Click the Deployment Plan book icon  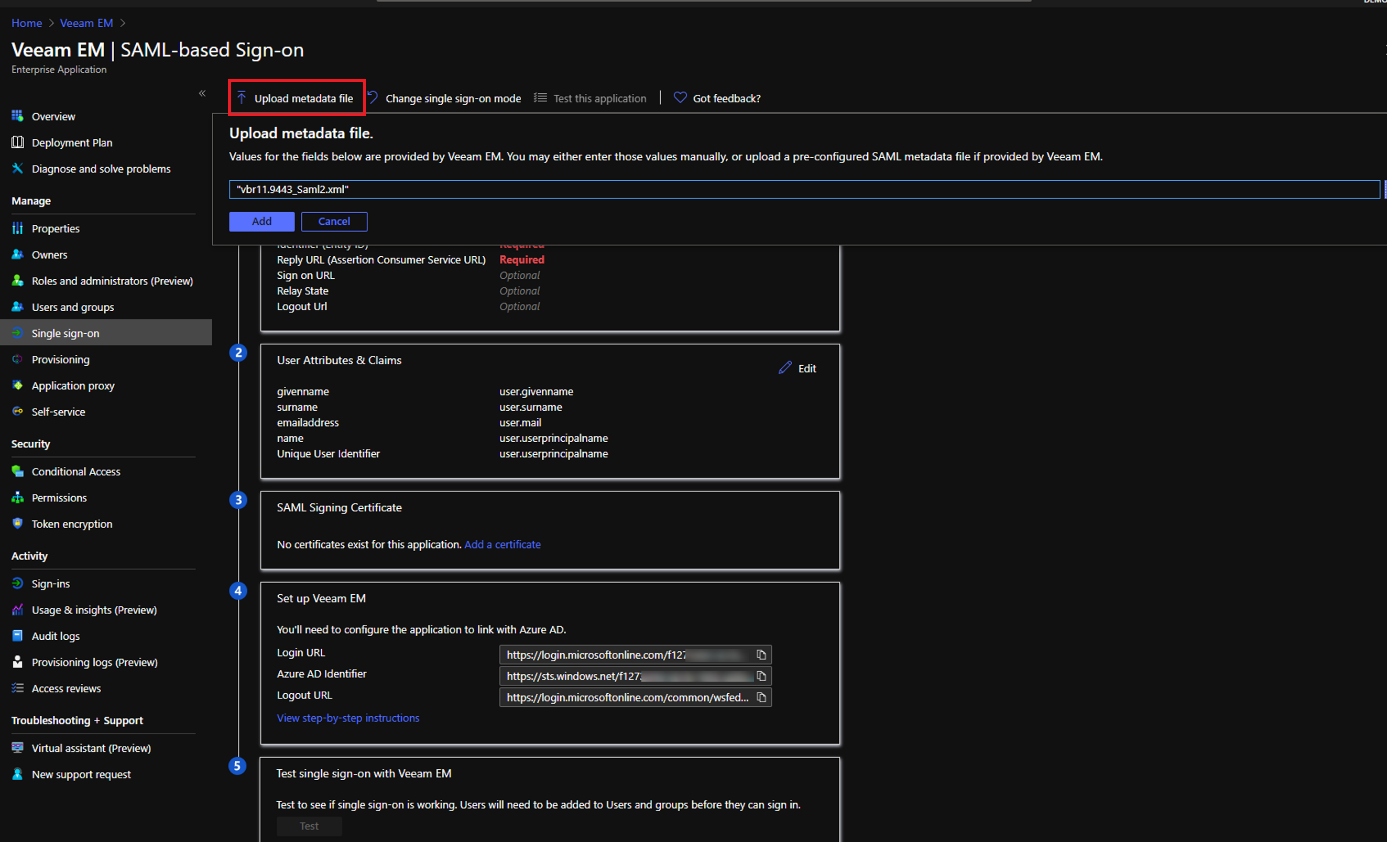pyautogui.click(x=17, y=142)
